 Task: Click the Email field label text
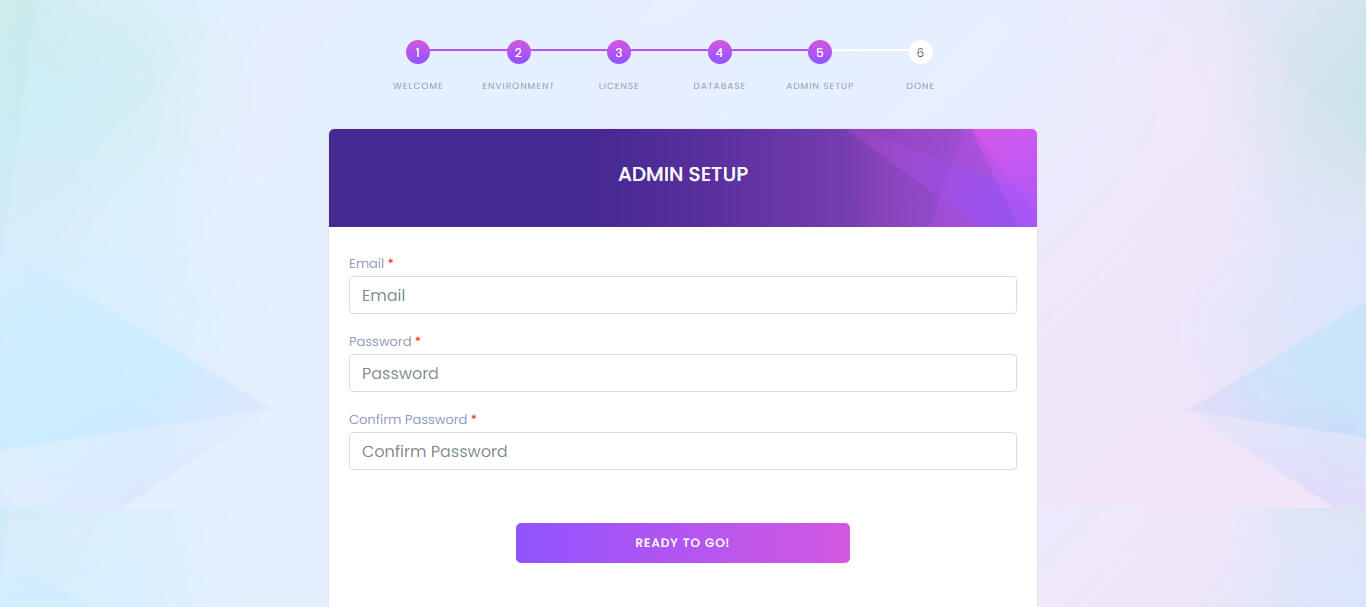pos(366,263)
